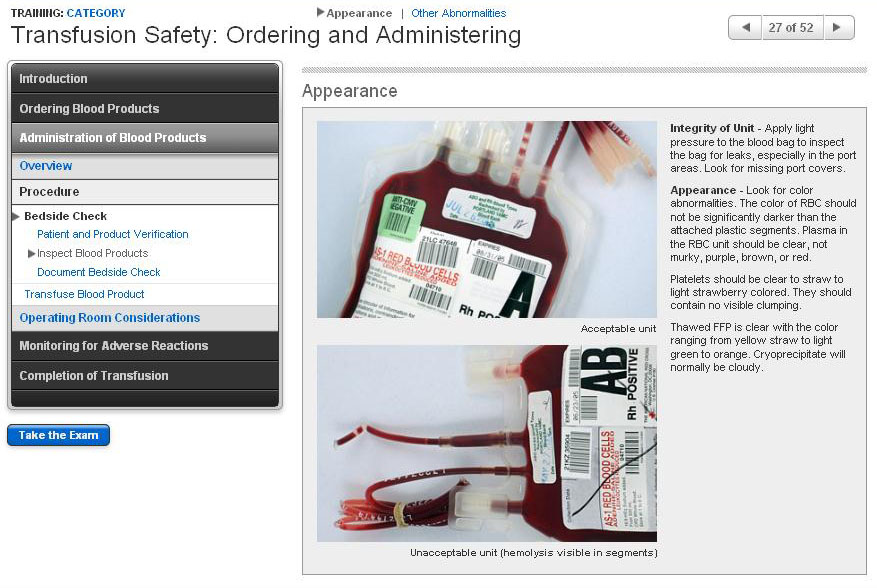The image size is (877, 588).
Task: Click the acceptable blood unit photo
Action: (x=487, y=219)
